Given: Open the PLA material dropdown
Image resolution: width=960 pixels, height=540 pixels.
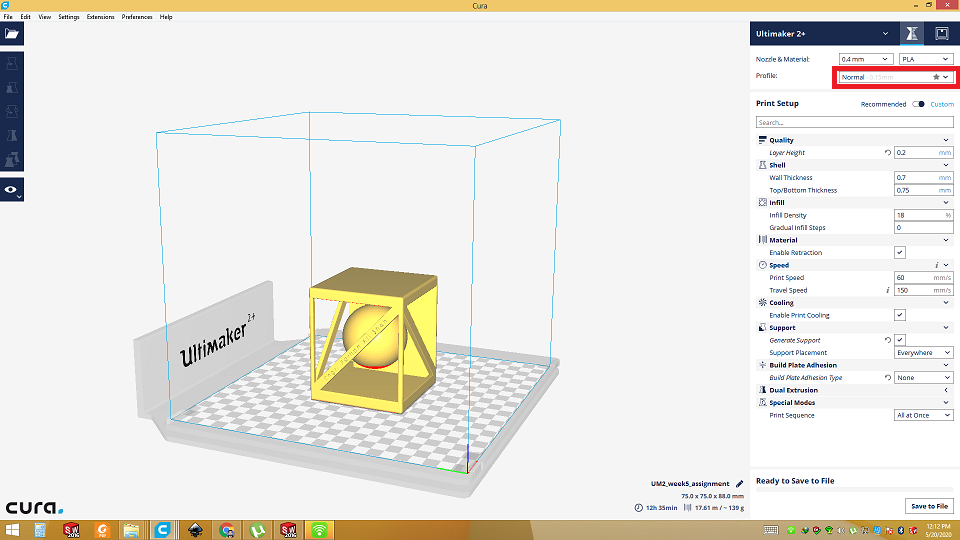Looking at the screenshot, I should tap(926, 59).
